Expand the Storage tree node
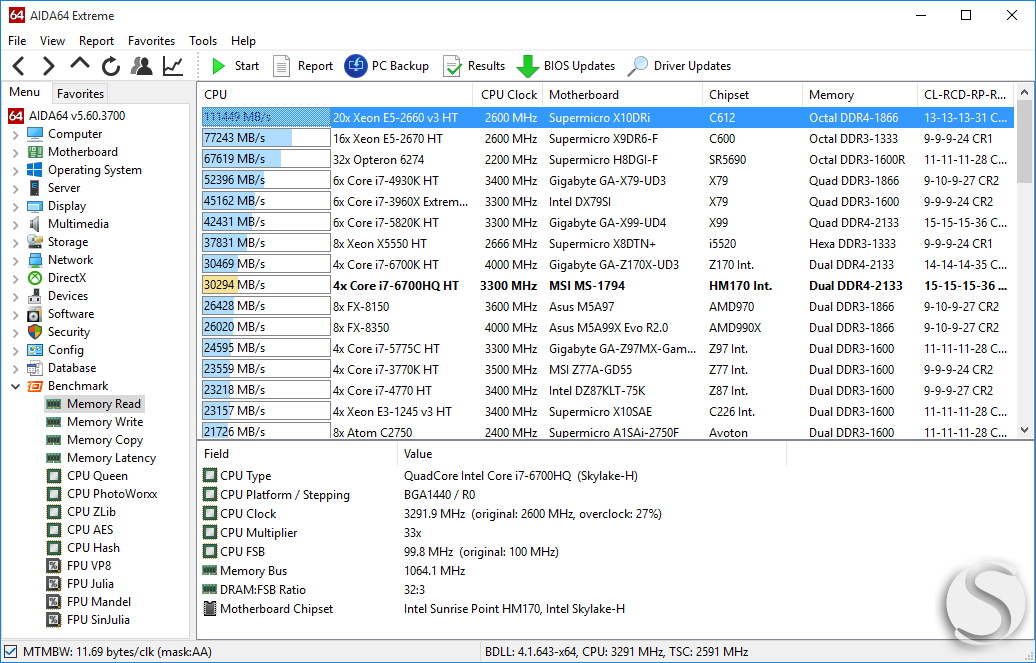The image size is (1036, 663). click(x=16, y=243)
